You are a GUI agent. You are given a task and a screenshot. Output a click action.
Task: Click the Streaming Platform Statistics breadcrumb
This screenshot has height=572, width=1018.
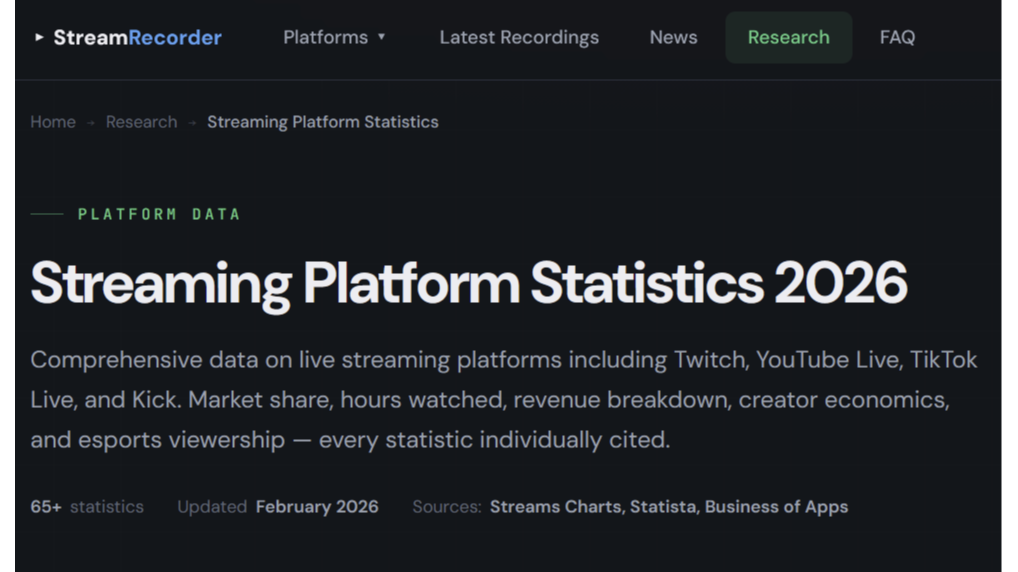[x=323, y=122]
